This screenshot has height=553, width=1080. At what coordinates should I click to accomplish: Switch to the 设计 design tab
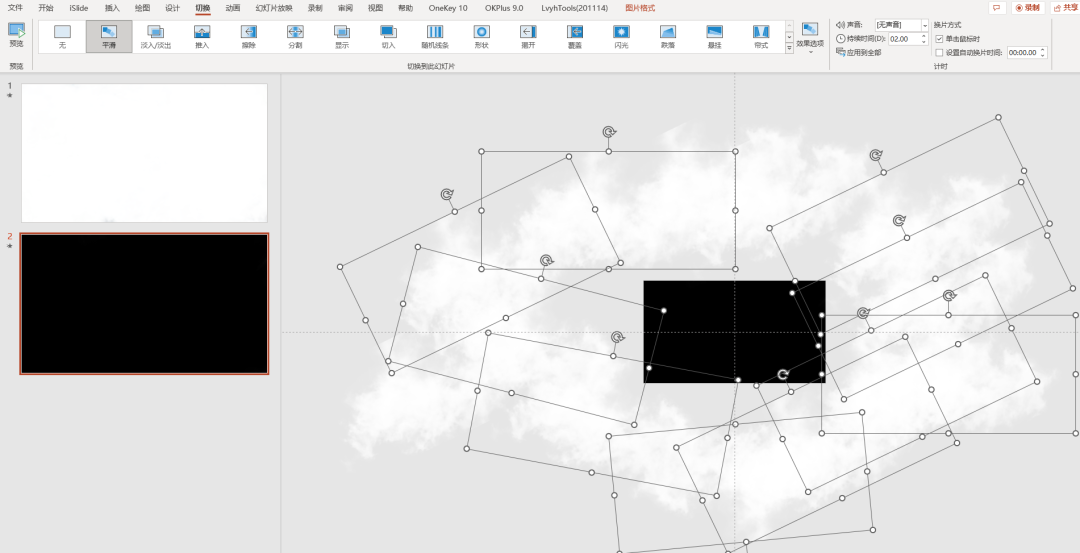tap(172, 8)
